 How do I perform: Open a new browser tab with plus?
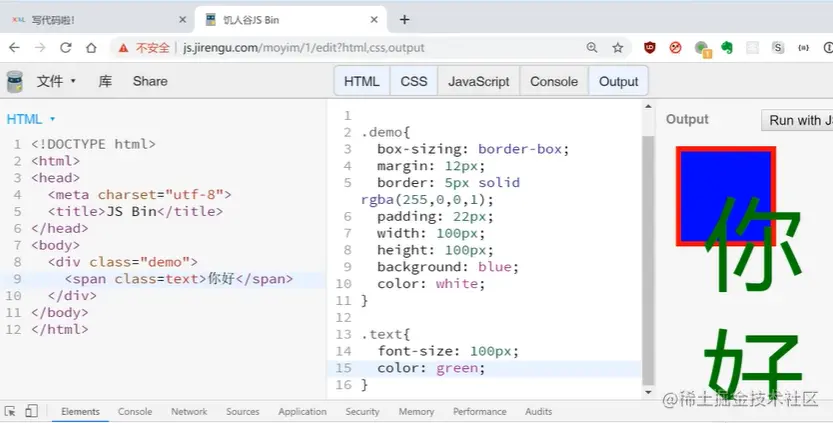pyautogui.click(x=404, y=20)
